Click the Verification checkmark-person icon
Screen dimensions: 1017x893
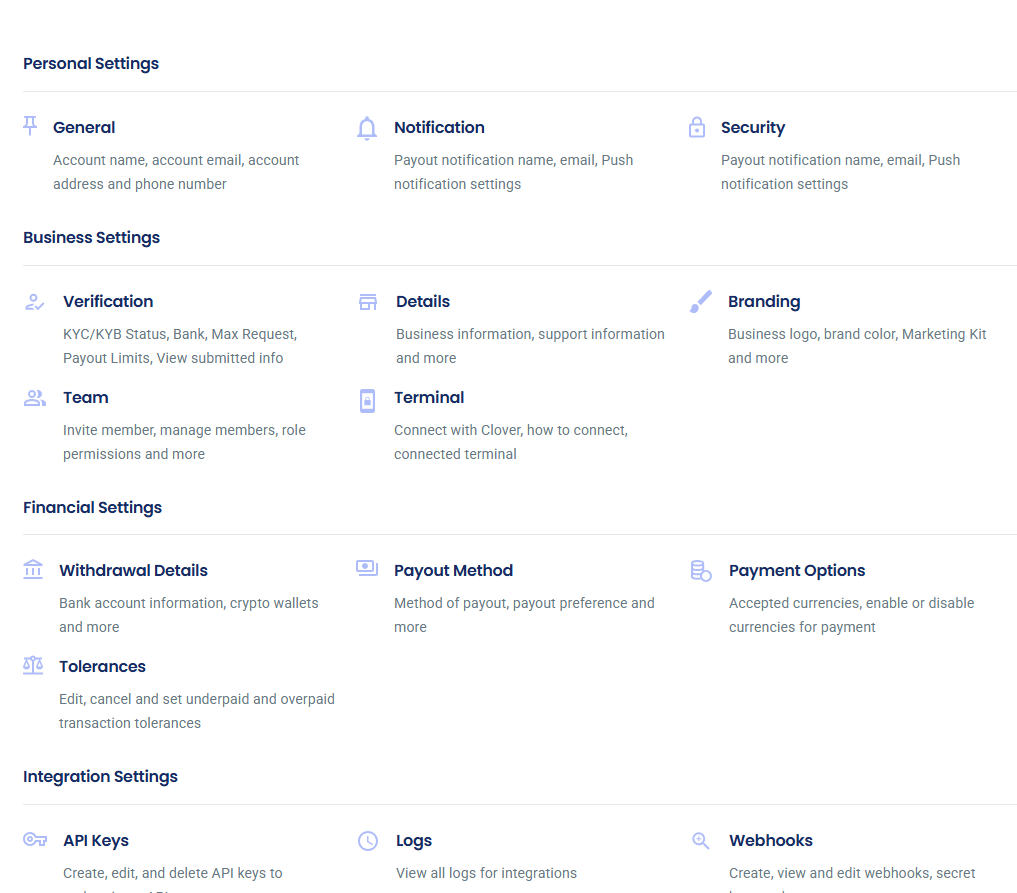[x=33, y=302]
